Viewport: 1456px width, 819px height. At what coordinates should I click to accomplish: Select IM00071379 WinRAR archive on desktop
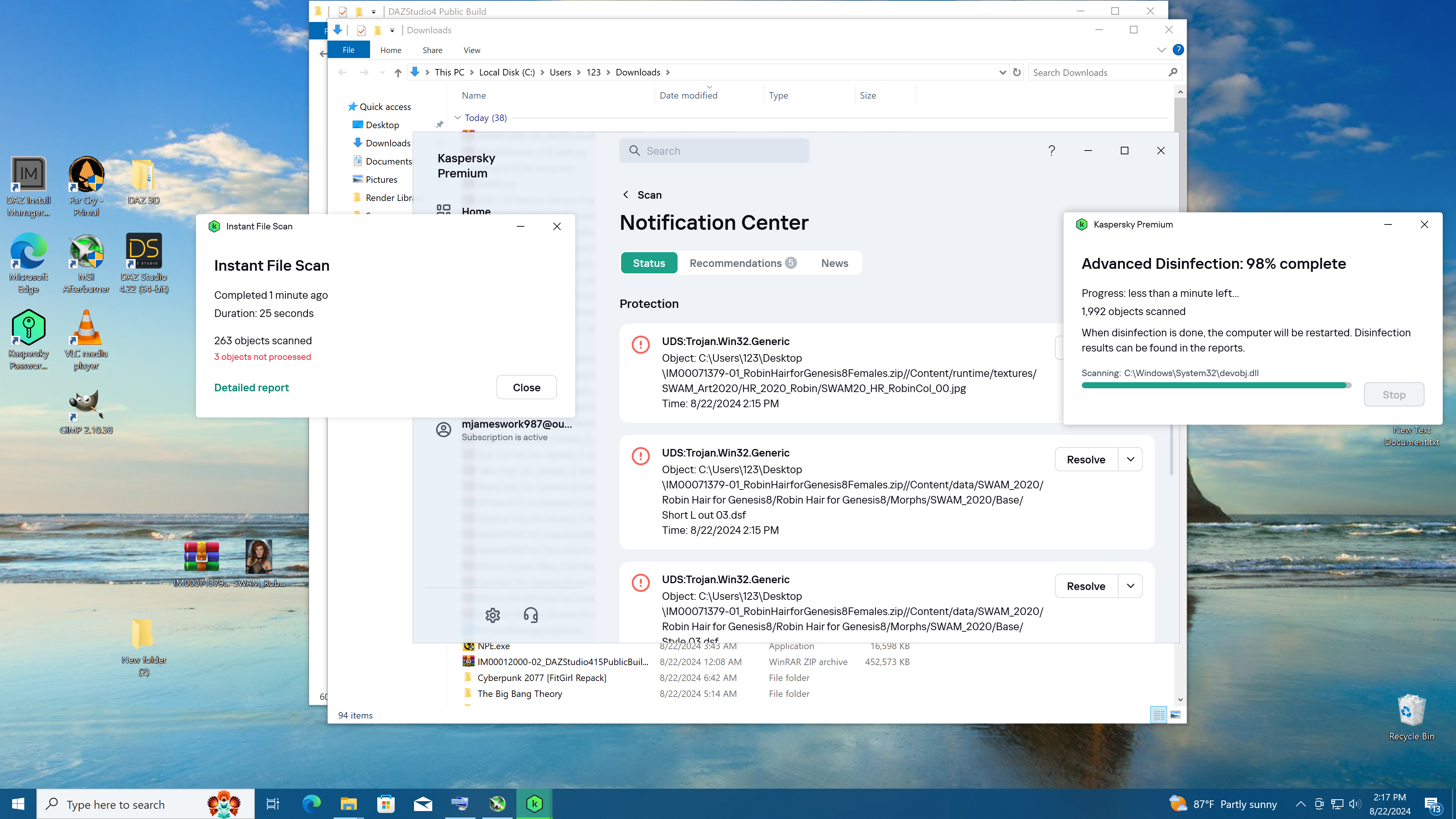[201, 564]
